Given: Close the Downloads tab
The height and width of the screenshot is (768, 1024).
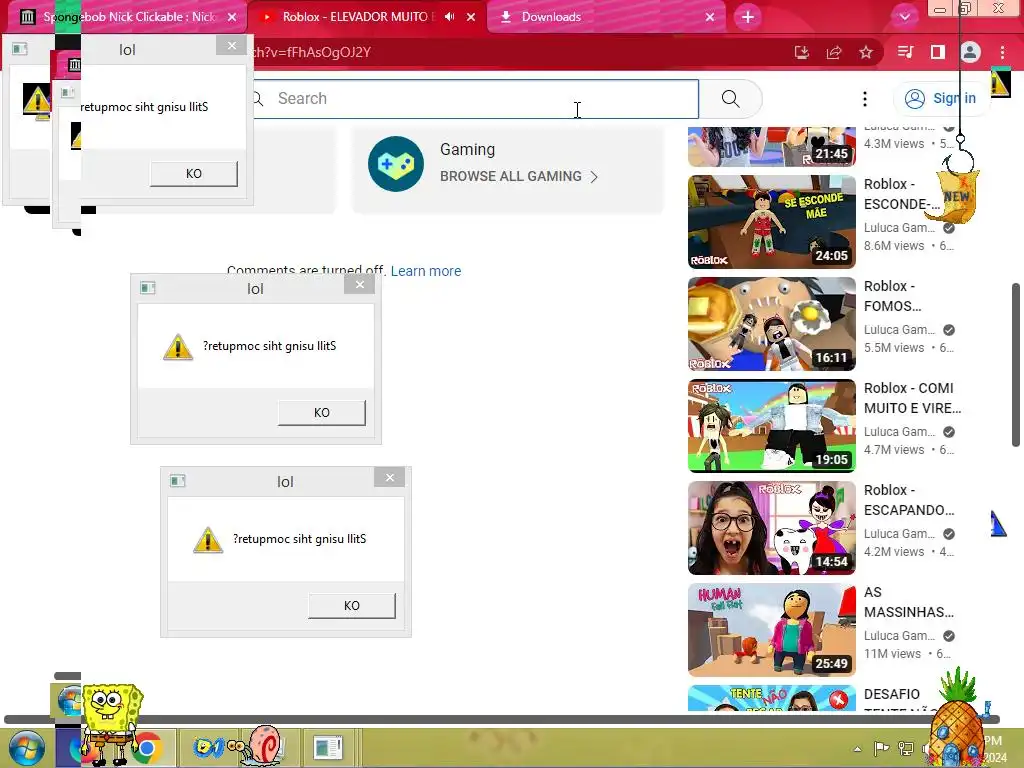Looking at the screenshot, I should click(710, 17).
